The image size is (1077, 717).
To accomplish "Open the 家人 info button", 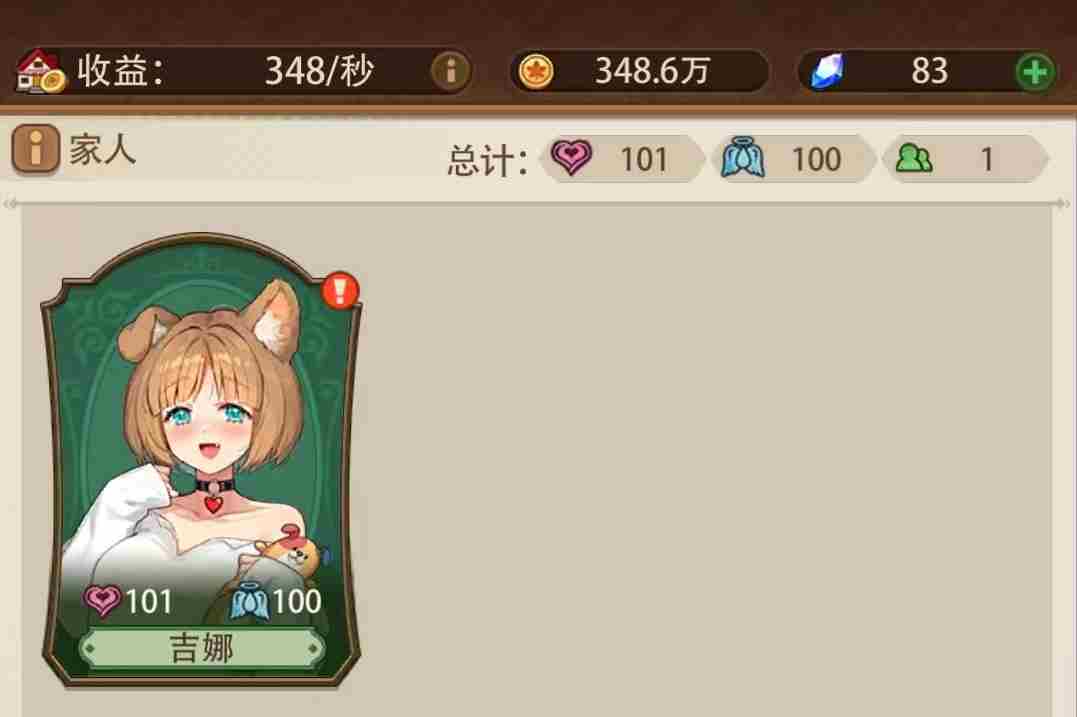I will tap(35, 148).
